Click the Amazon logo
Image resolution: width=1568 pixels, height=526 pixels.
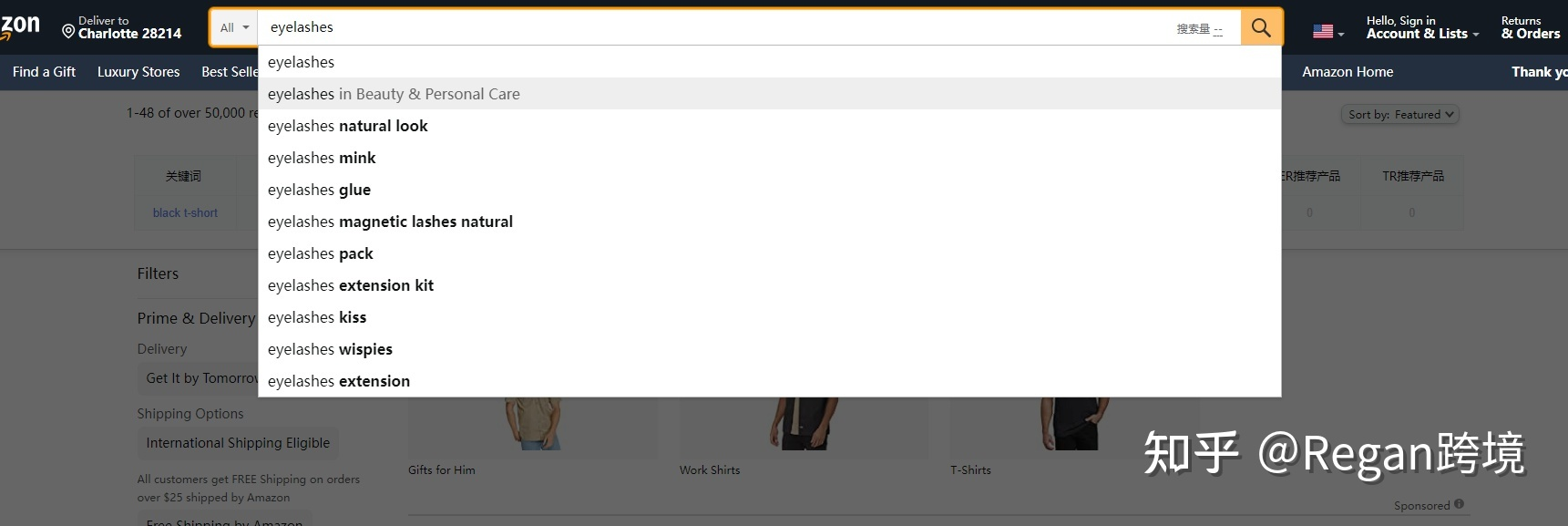[x=20, y=26]
